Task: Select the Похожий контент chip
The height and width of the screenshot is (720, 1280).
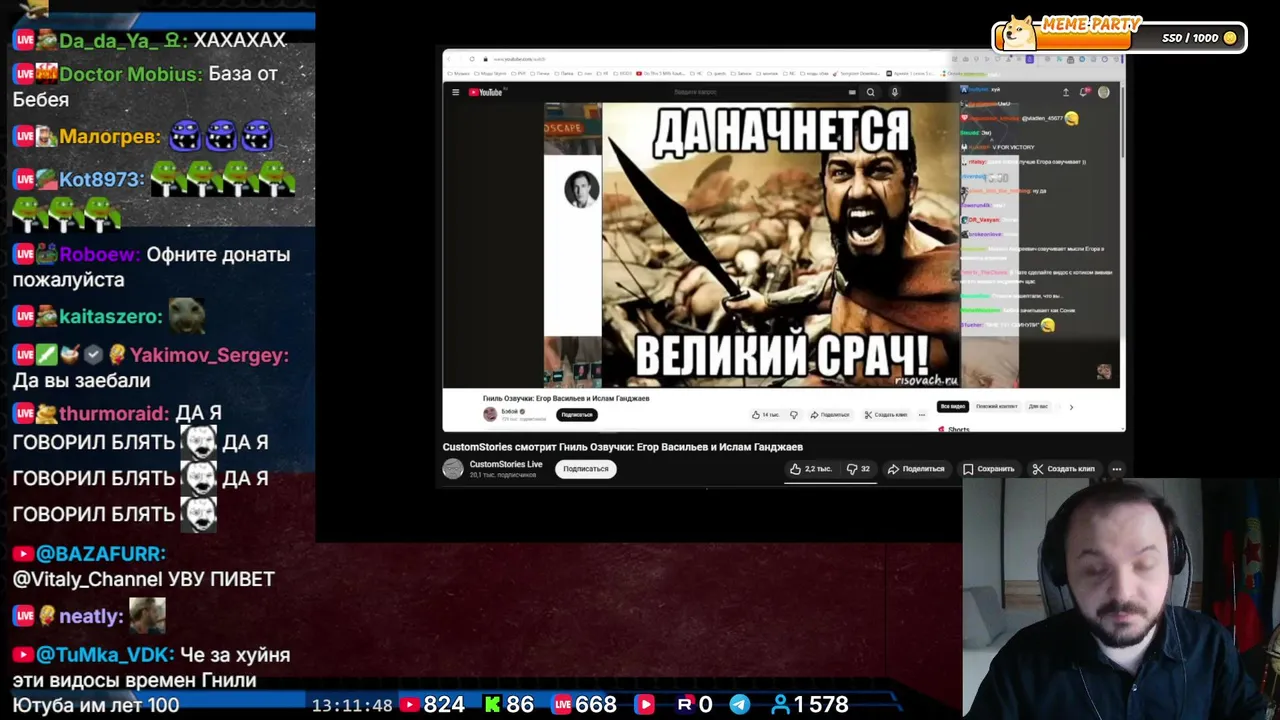Action: [x=996, y=406]
